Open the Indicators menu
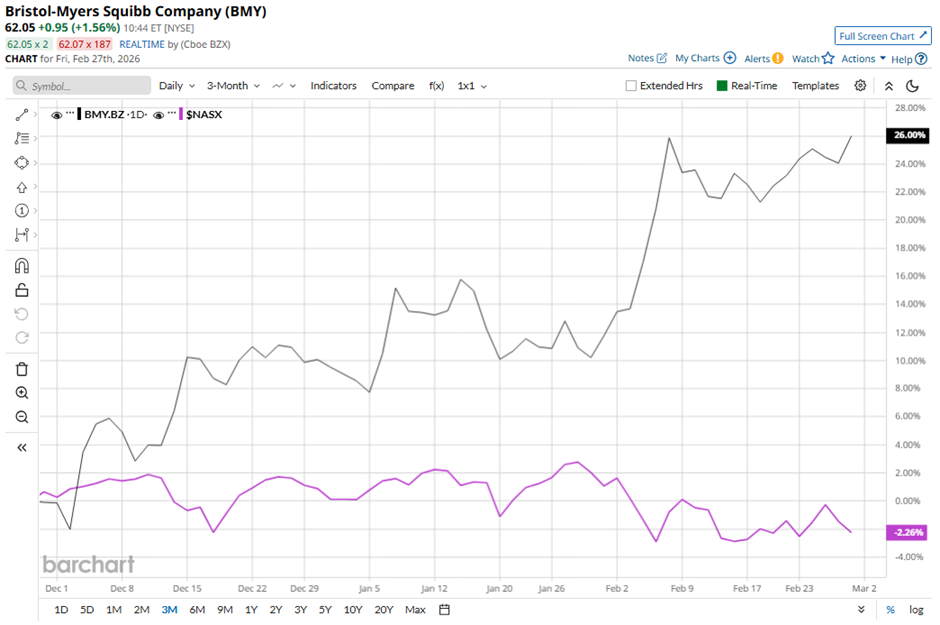Viewport: 940px width, 625px height. click(333, 86)
